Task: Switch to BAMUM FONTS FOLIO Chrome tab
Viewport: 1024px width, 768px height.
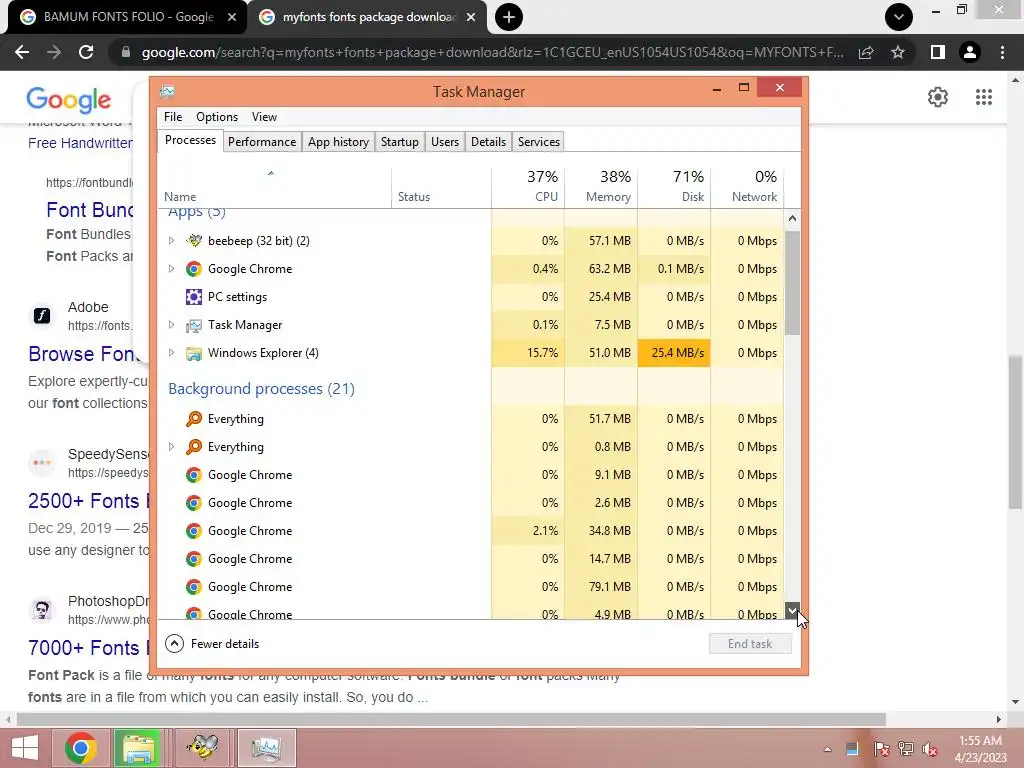Action: [x=128, y=17]
